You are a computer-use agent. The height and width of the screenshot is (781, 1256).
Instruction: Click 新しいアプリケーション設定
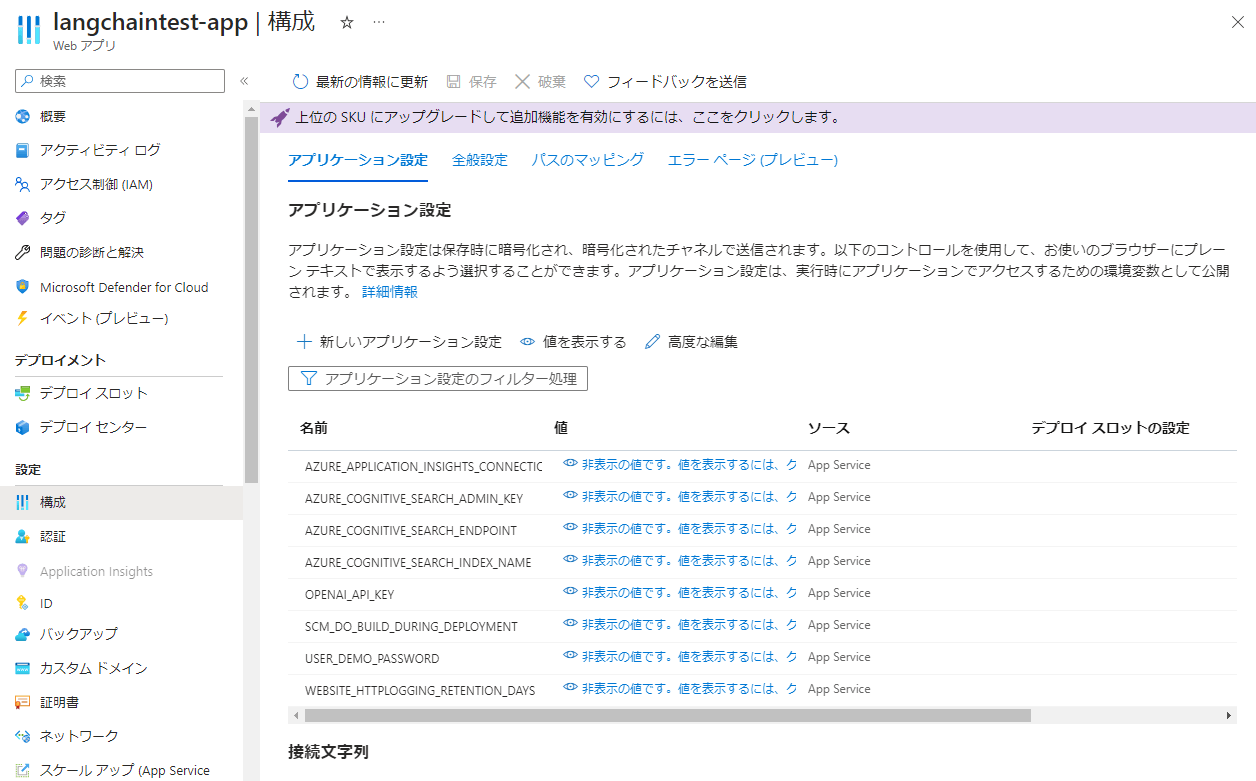click(399, 342)
